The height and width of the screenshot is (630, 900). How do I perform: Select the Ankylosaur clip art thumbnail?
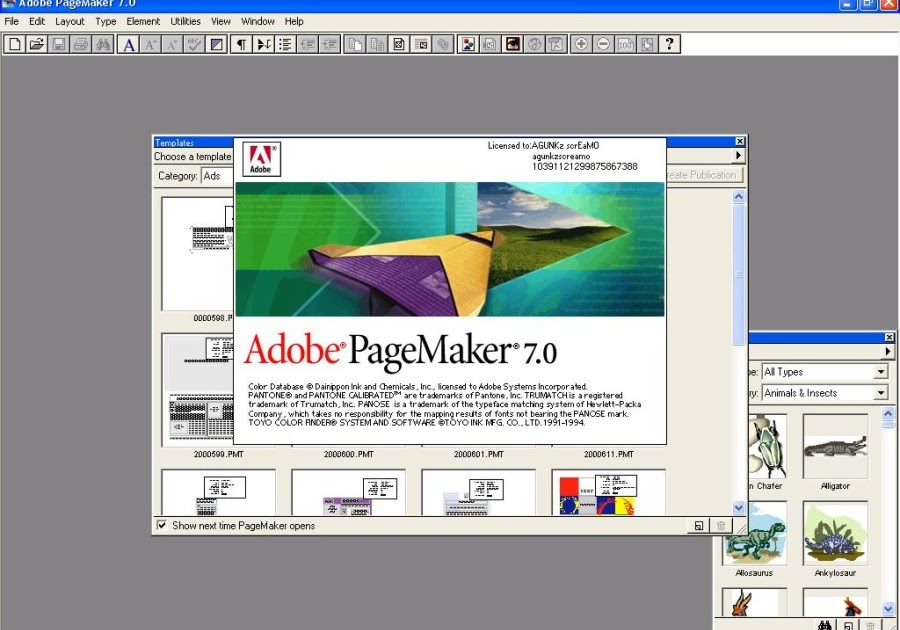pyautogui.click(x=835, y=533)
